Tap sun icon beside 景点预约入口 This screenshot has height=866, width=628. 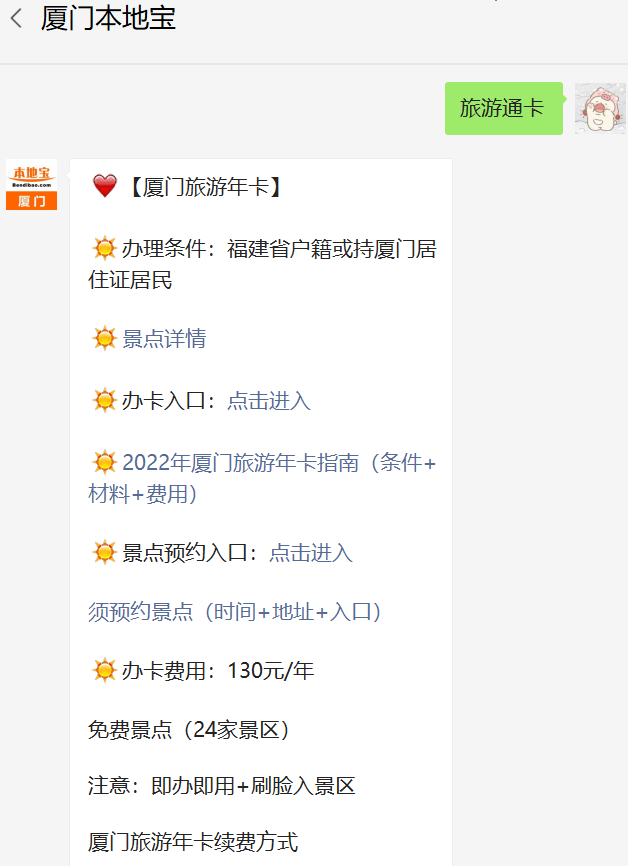[104, 552]
